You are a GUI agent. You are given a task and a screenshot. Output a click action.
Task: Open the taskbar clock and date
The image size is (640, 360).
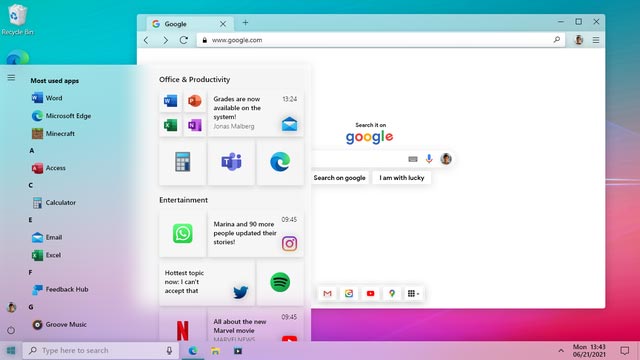coord(589,351)
